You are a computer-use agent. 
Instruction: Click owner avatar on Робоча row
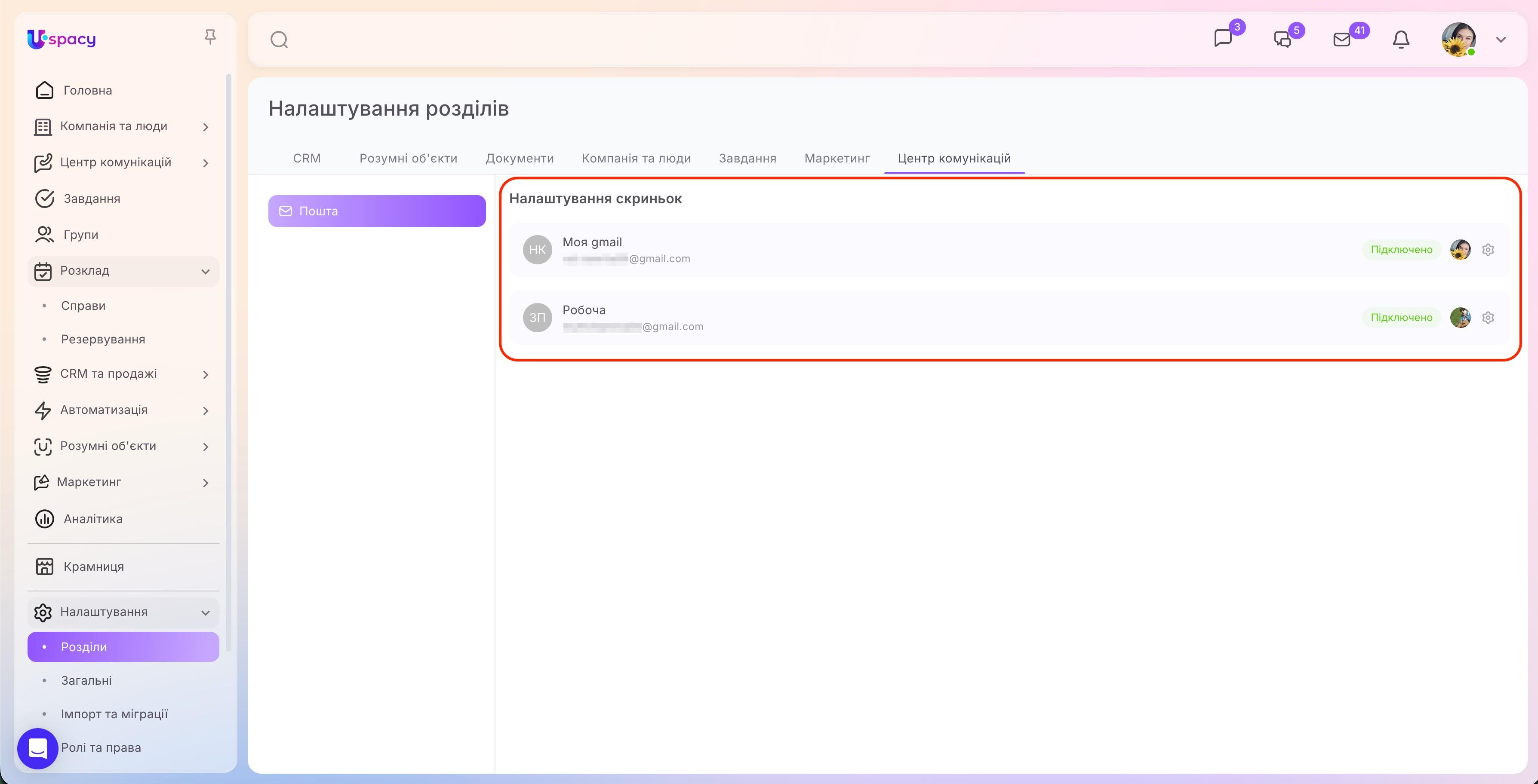point(1461,317)
